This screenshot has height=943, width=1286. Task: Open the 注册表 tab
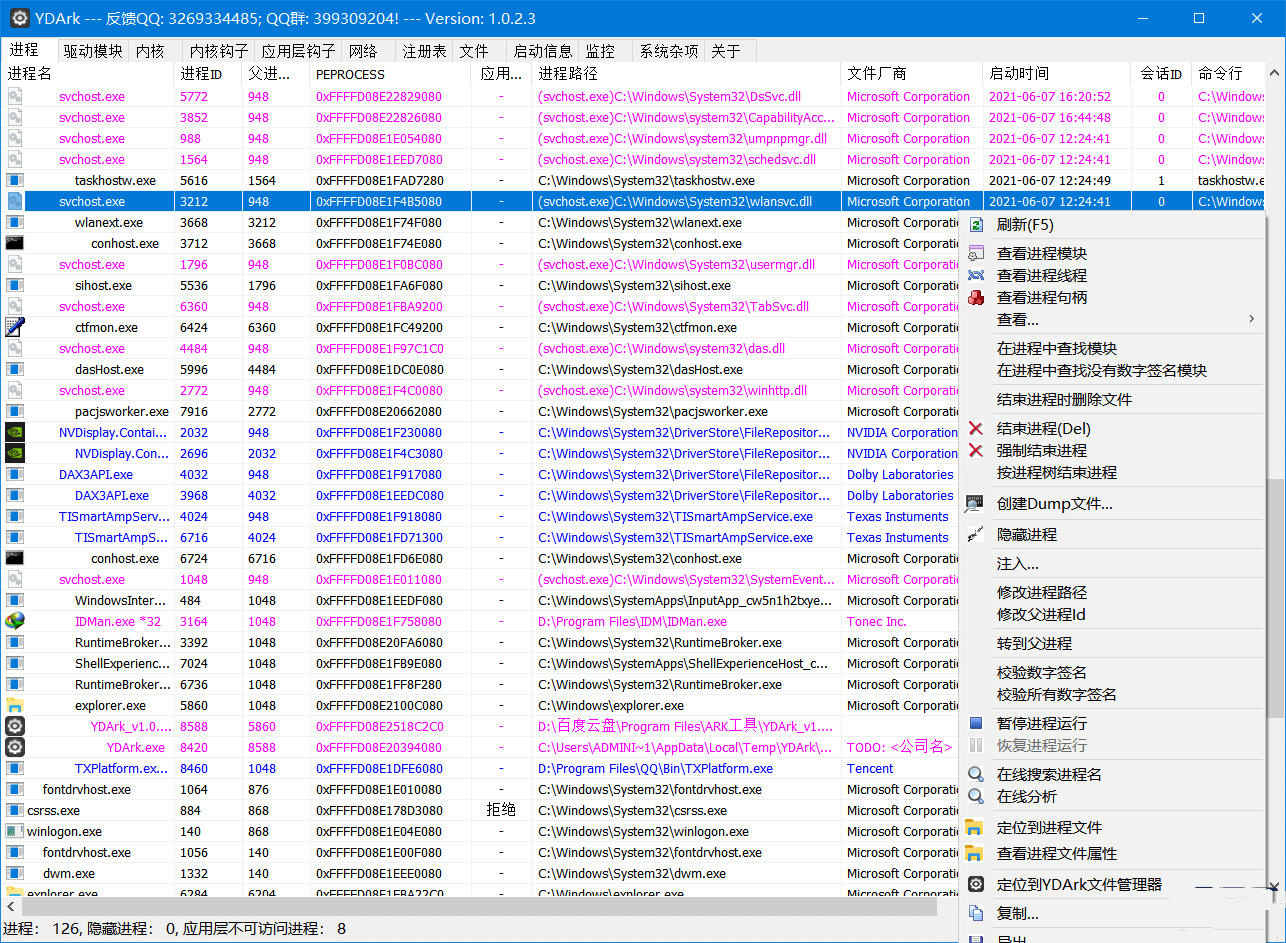(x=424, y=51)
